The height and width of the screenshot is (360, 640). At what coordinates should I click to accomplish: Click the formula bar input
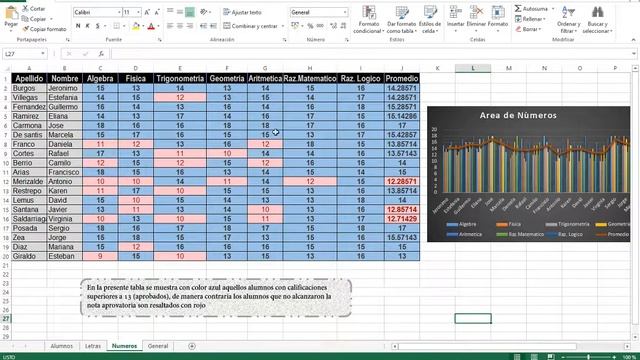(371, 54)
